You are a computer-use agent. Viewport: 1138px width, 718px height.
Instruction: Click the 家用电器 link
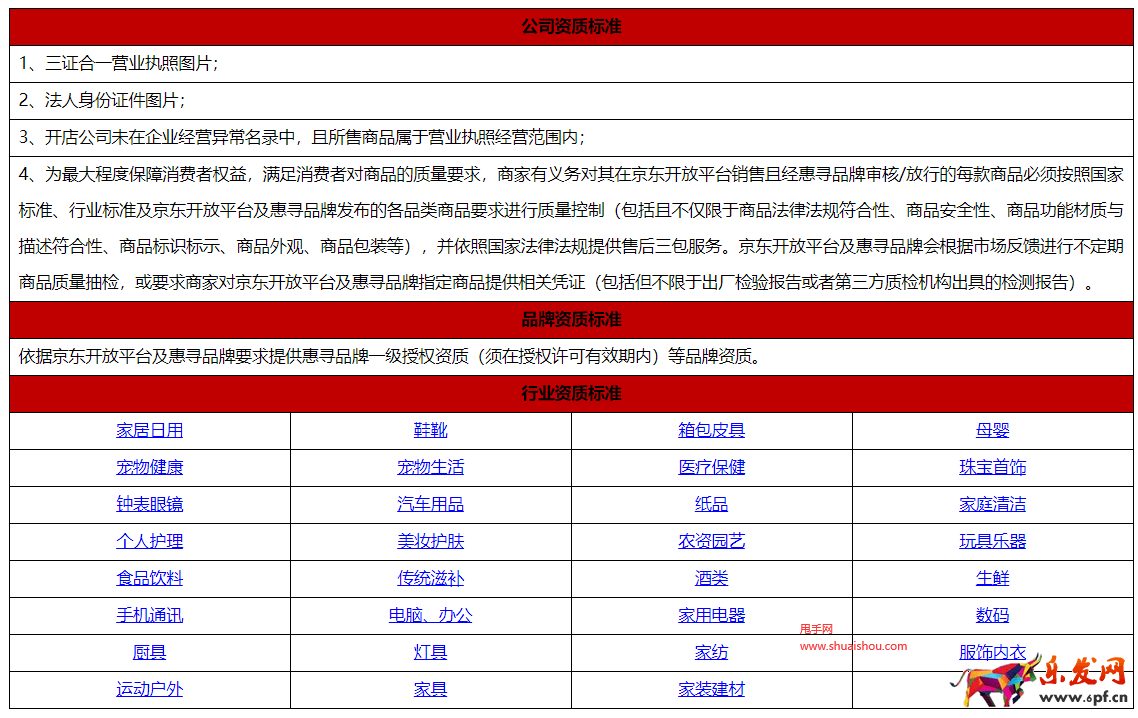pyautogui.click(x=711, y=616)
